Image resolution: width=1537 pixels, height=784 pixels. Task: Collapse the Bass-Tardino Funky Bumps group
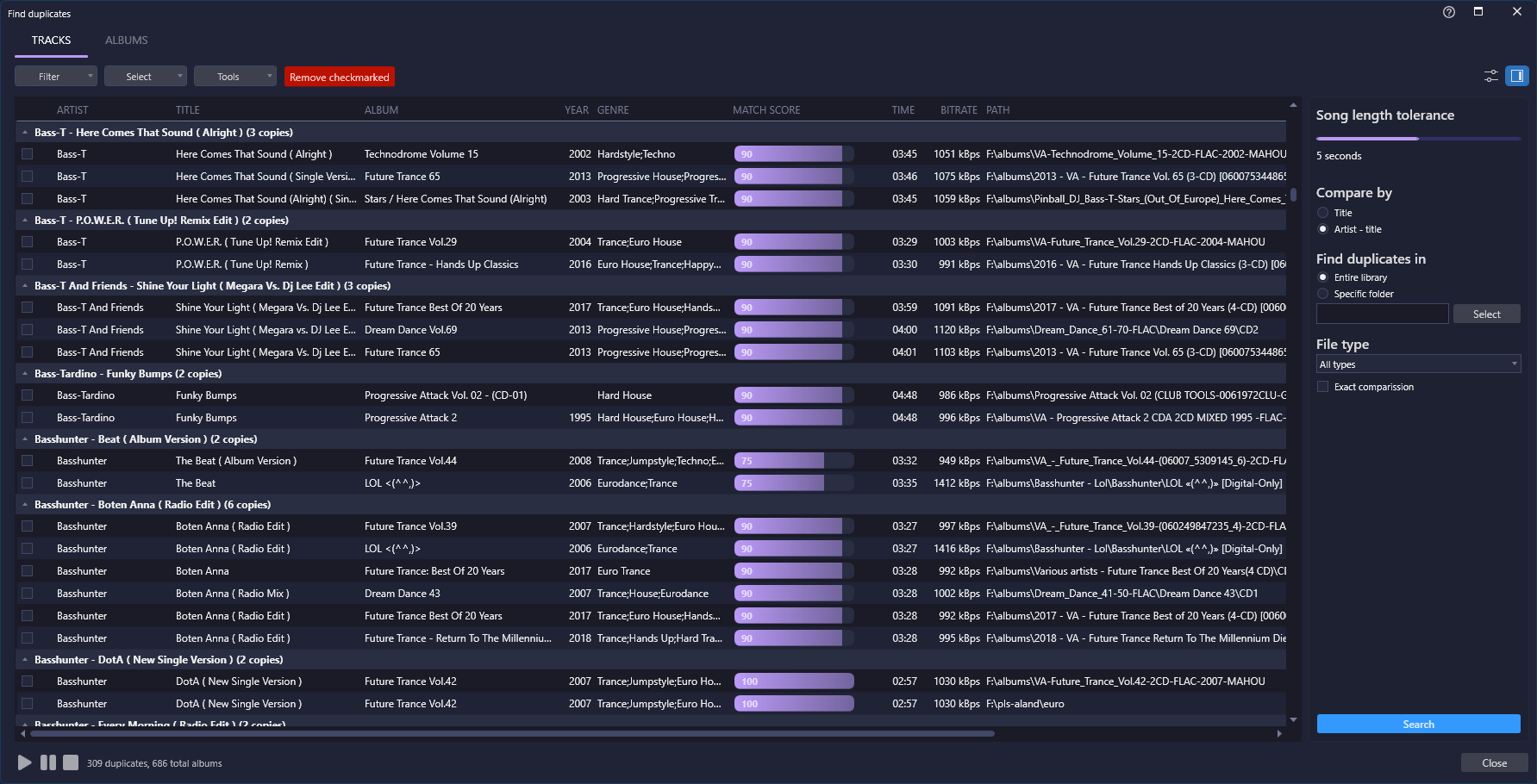[x=25, y=374]
